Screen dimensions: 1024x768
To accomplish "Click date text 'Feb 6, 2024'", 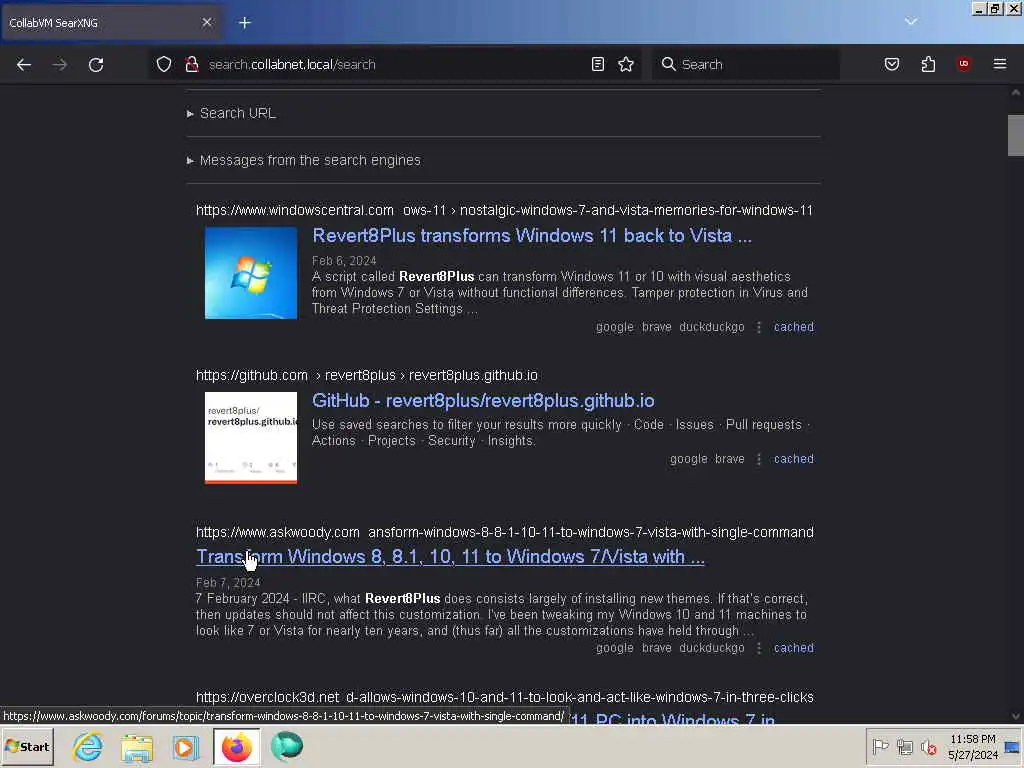I will click(344, 261).
